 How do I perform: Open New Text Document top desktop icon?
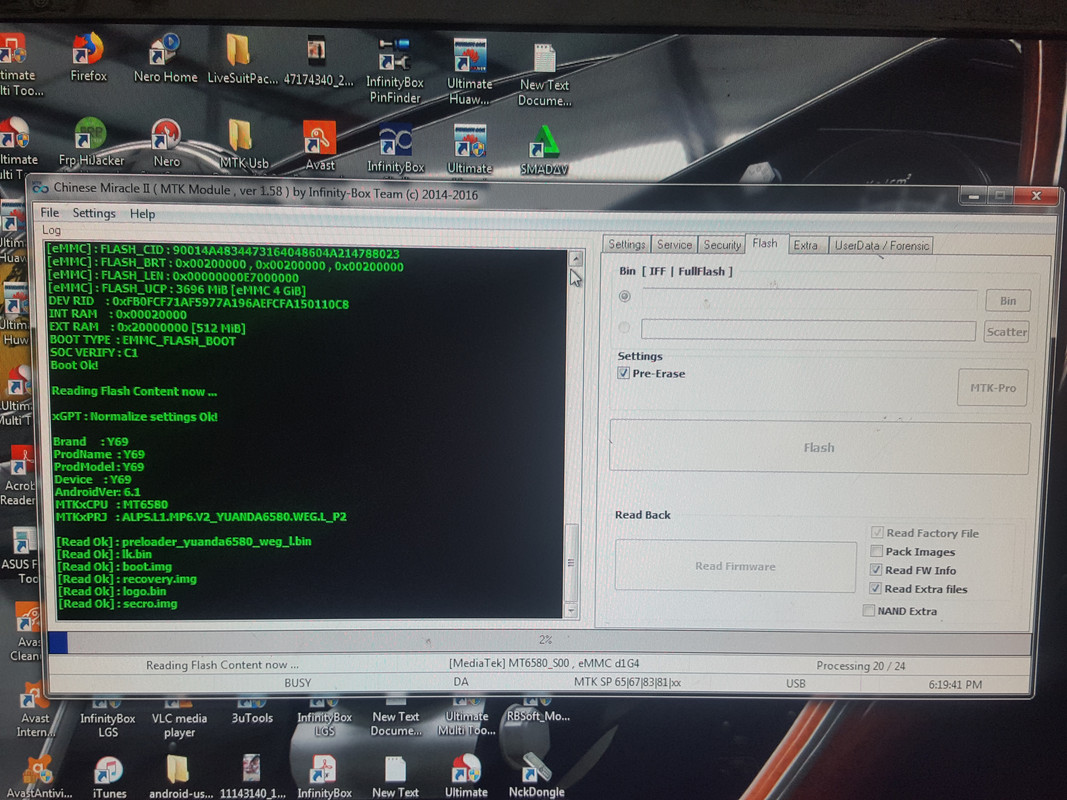click(x=544, y=75)
